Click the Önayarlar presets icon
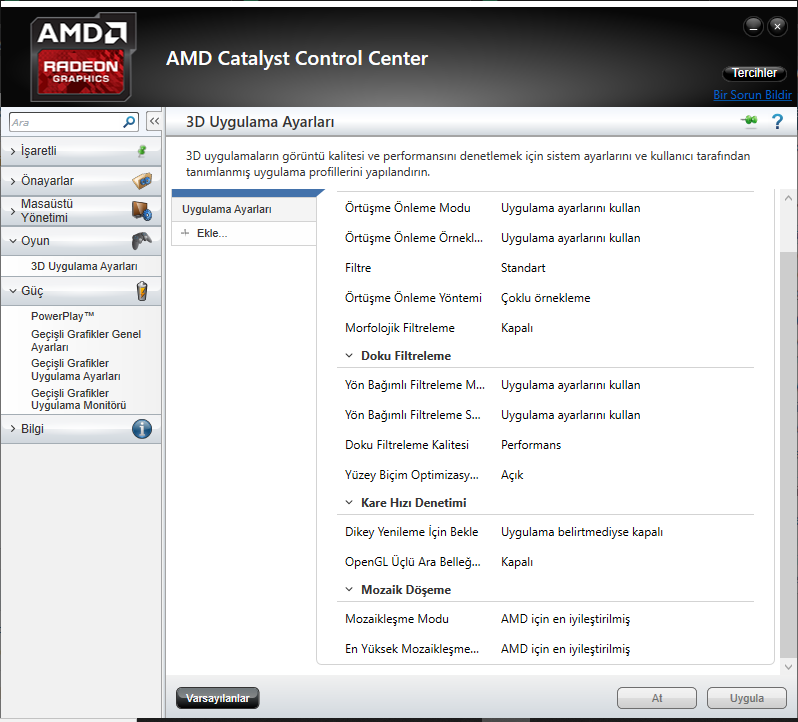Image resolution: width=798 pixels, height=722 pixels. coord(142,181)
